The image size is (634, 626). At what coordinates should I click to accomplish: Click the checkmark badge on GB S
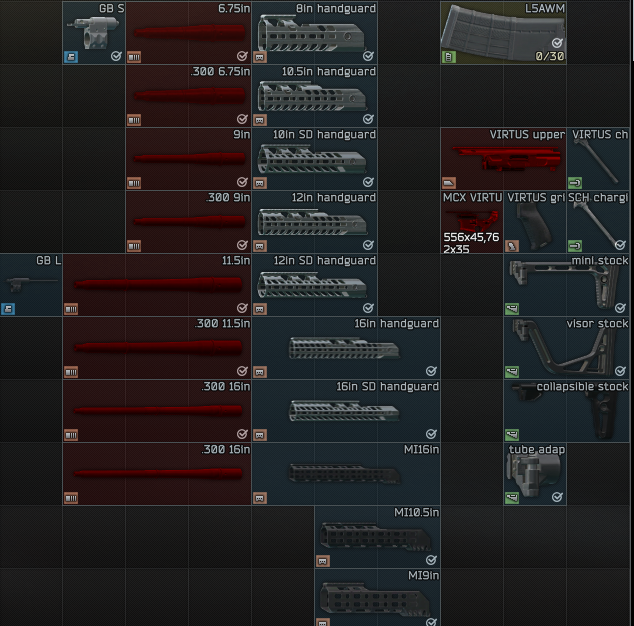[x=116, y=56]
